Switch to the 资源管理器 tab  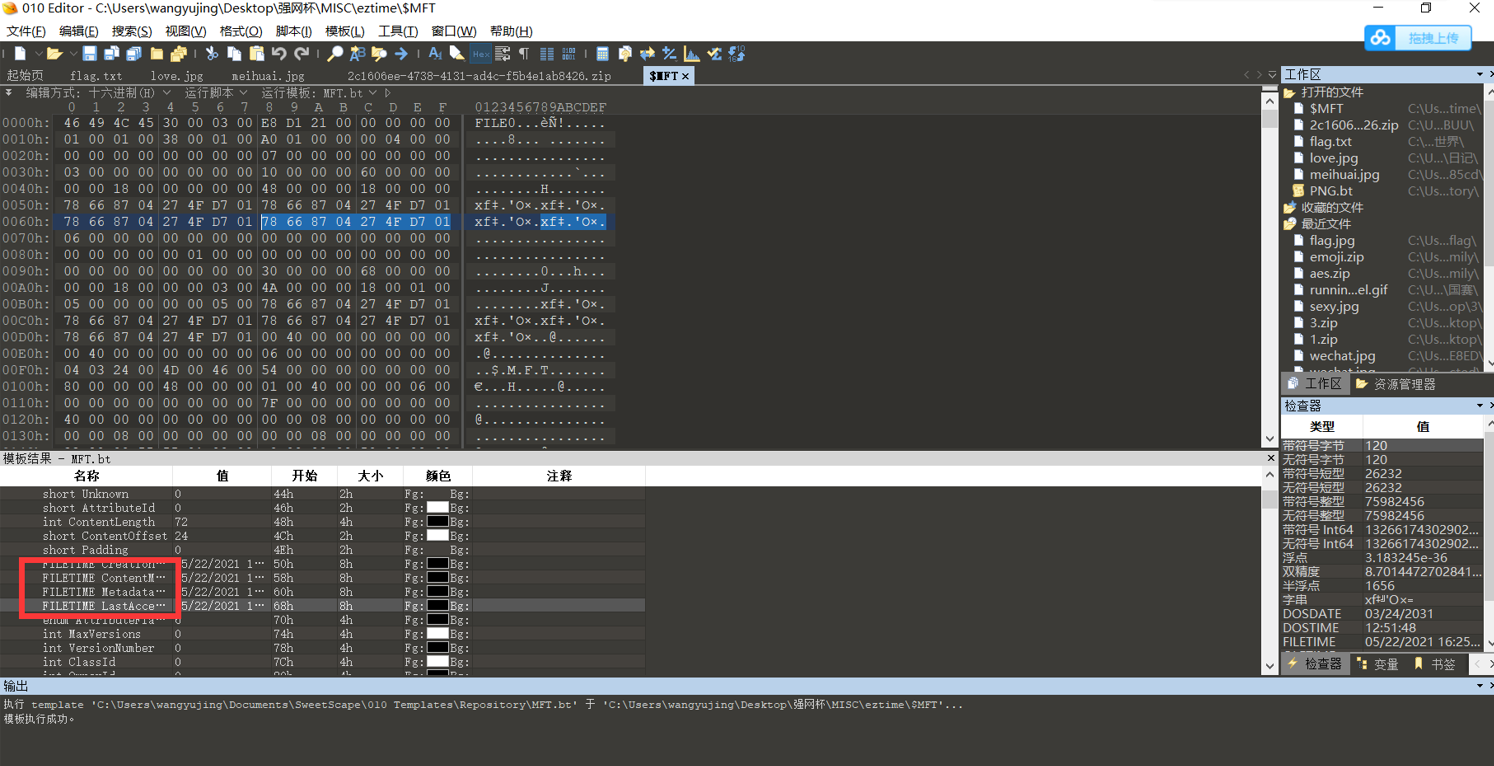click(x=1395, y=384)
